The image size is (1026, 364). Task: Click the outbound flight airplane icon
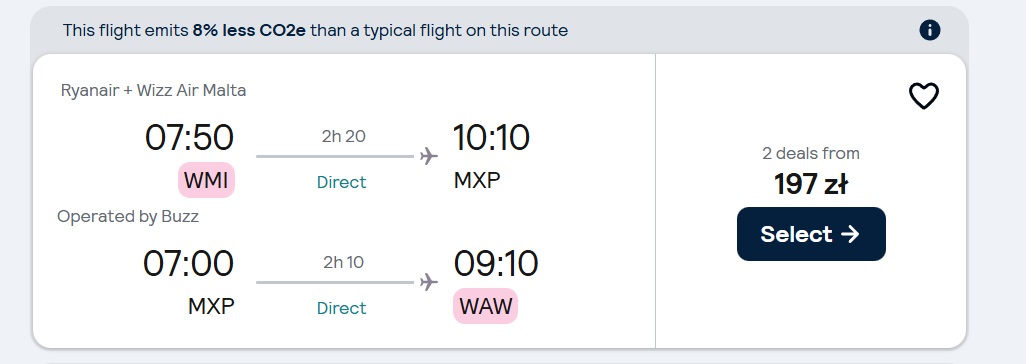click(x=429, y=156)
